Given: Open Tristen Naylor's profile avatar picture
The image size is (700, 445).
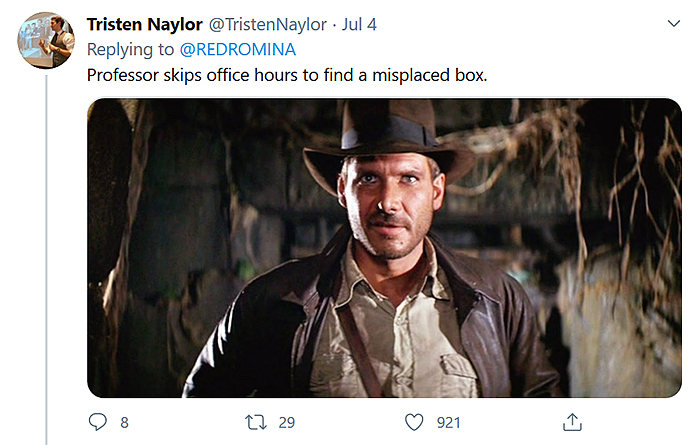Looking at the screenshot, I should [x=46, y=40].
